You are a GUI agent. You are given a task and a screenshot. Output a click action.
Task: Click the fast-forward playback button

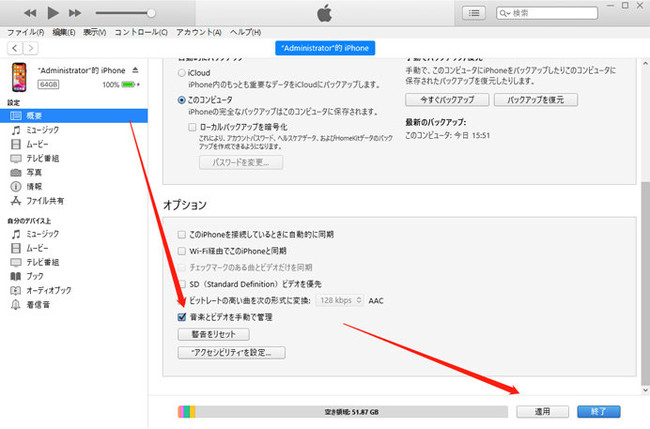pos(75,13)
